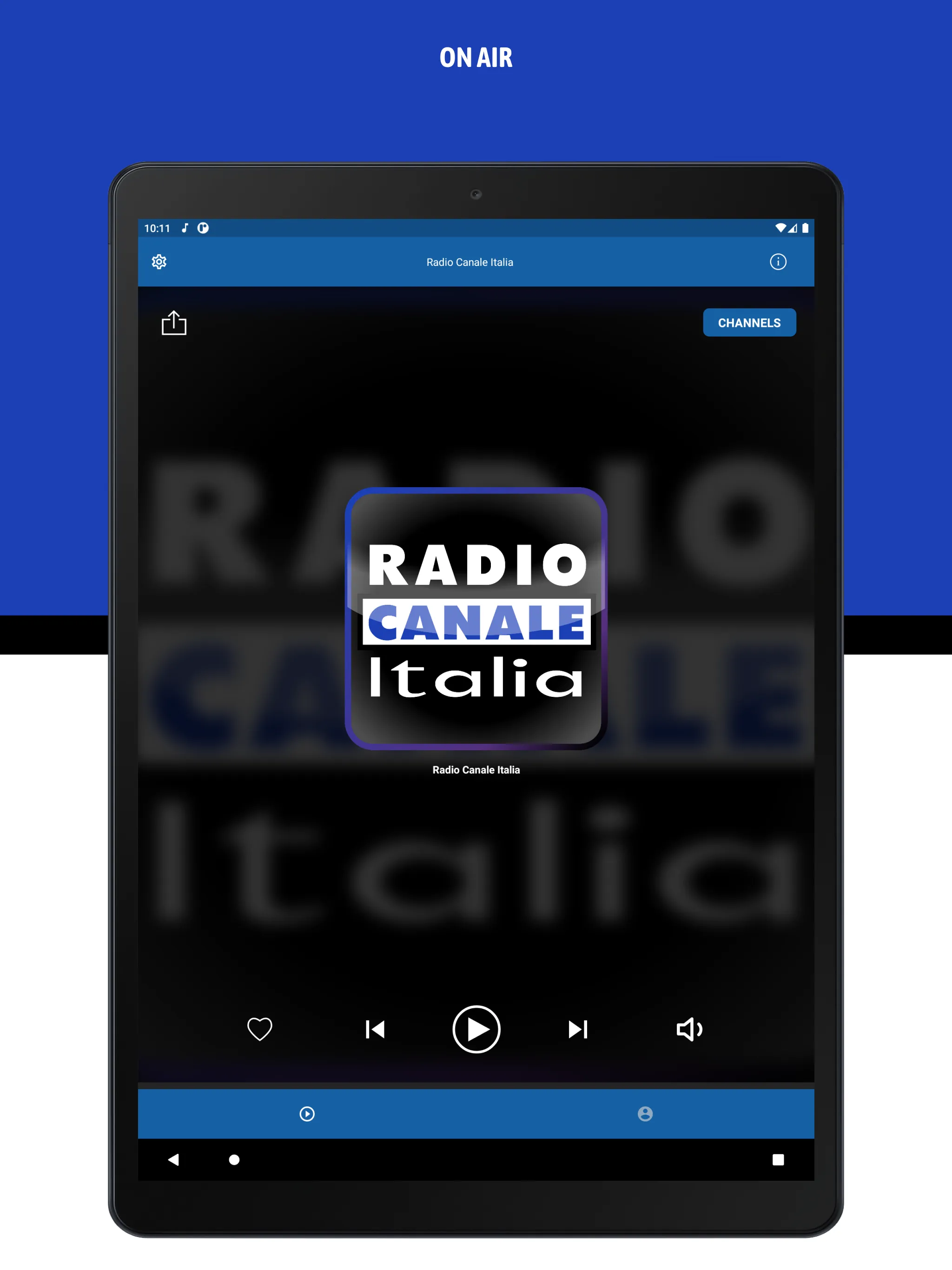This screenshot has height=1270, width=952.
Task: Expand channels list dropdown
Action: (x=752, y=323)
